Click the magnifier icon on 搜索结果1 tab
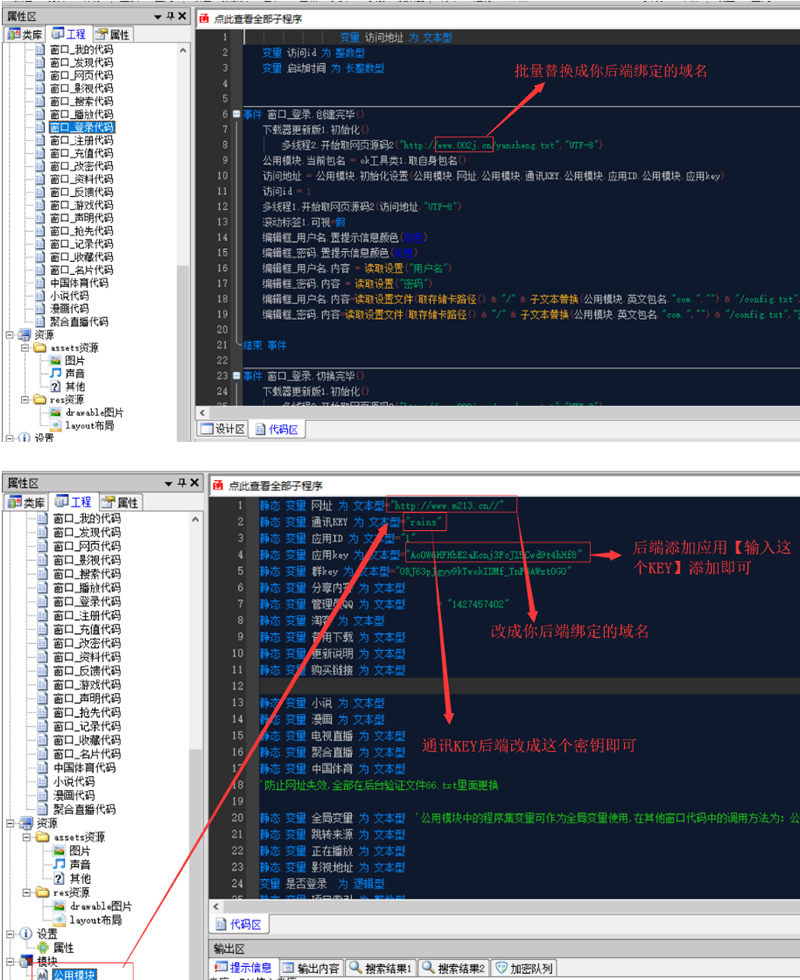 355,968
